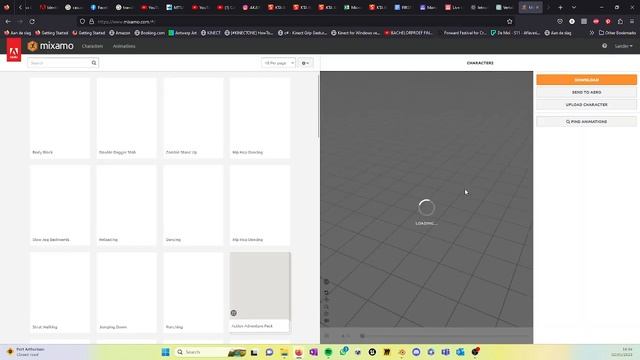The height and width of the screenshot is (360, 640).
Task: Open Outlook from the taskbar
Action: pyautogui.click(x=460, y=352)
